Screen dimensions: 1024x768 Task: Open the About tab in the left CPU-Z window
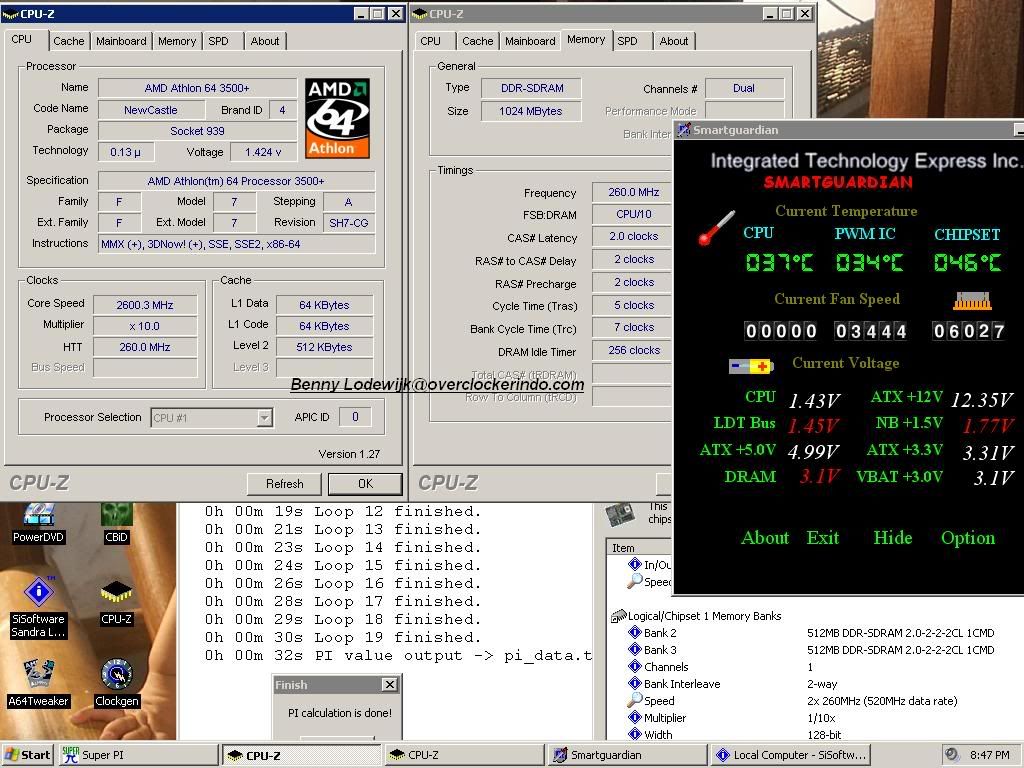tap(264, 41)
